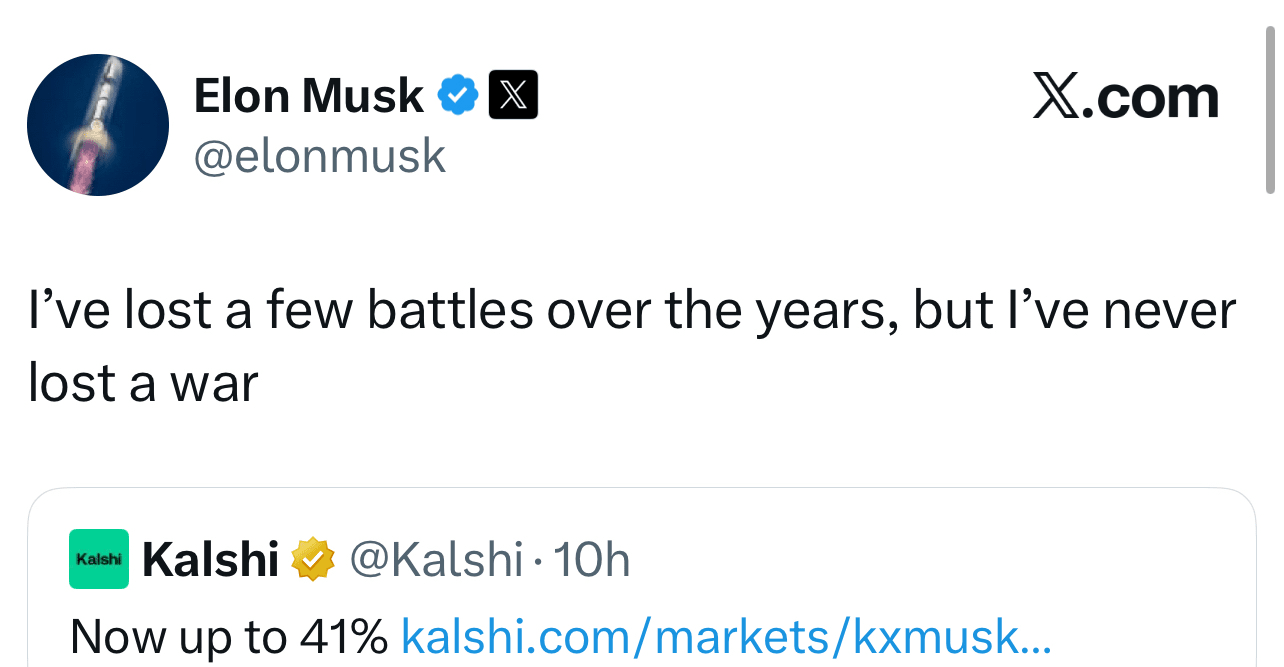Open the Elon Musk display name
This screenshot has height=667, width=1284.
click(x=308, y=96)
